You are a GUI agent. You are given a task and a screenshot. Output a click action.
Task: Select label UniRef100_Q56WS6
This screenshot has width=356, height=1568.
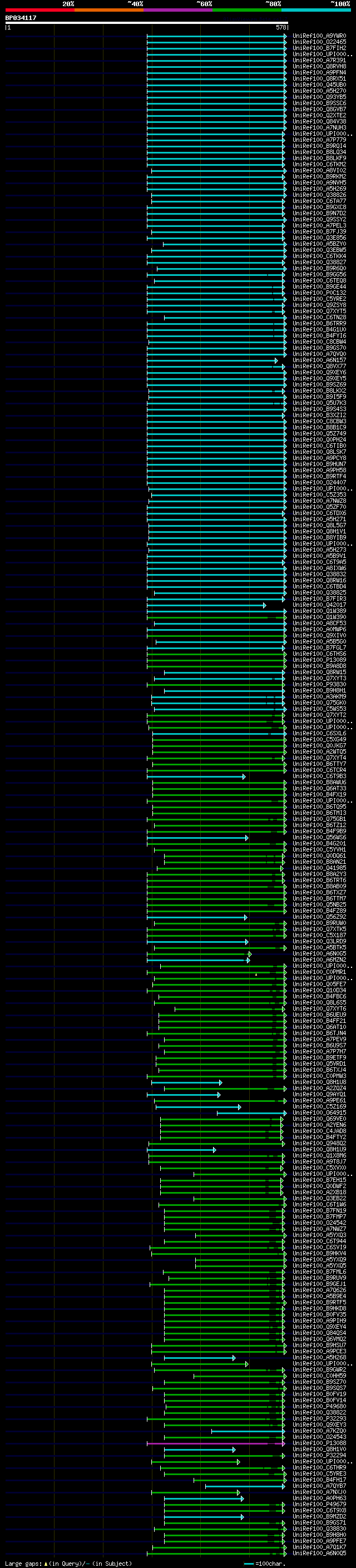[x=319, y=838]
